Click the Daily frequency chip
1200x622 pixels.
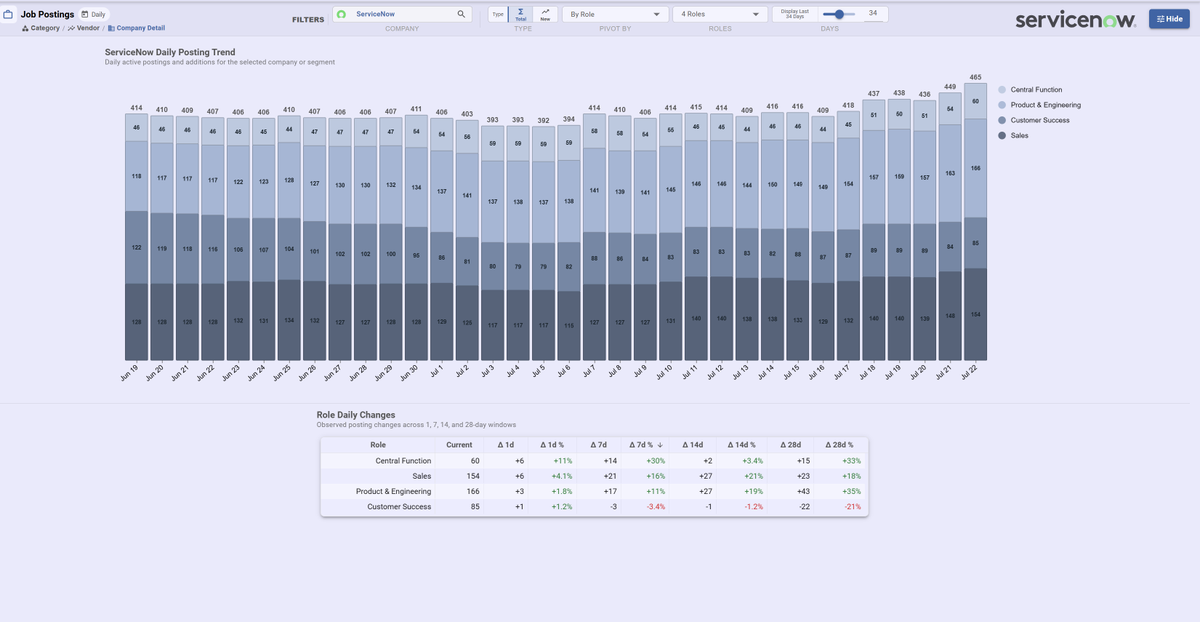point(94,15)
